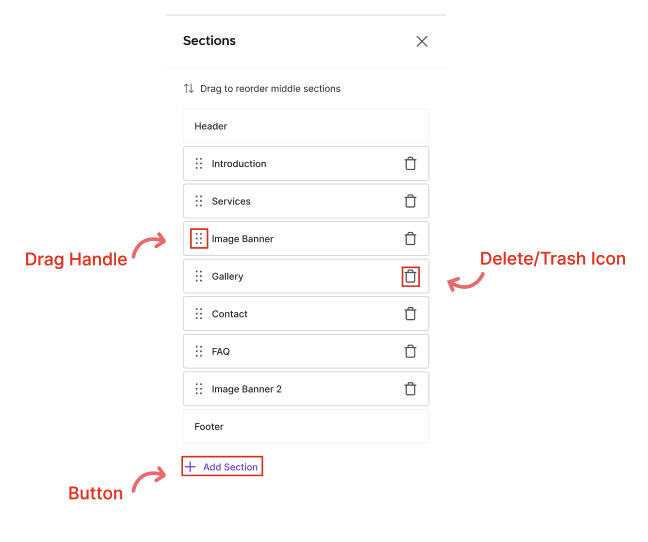Viewport: 648px width, 542px height.
Task: Click the Gallery section label
Action: click(x=227, y=276)
